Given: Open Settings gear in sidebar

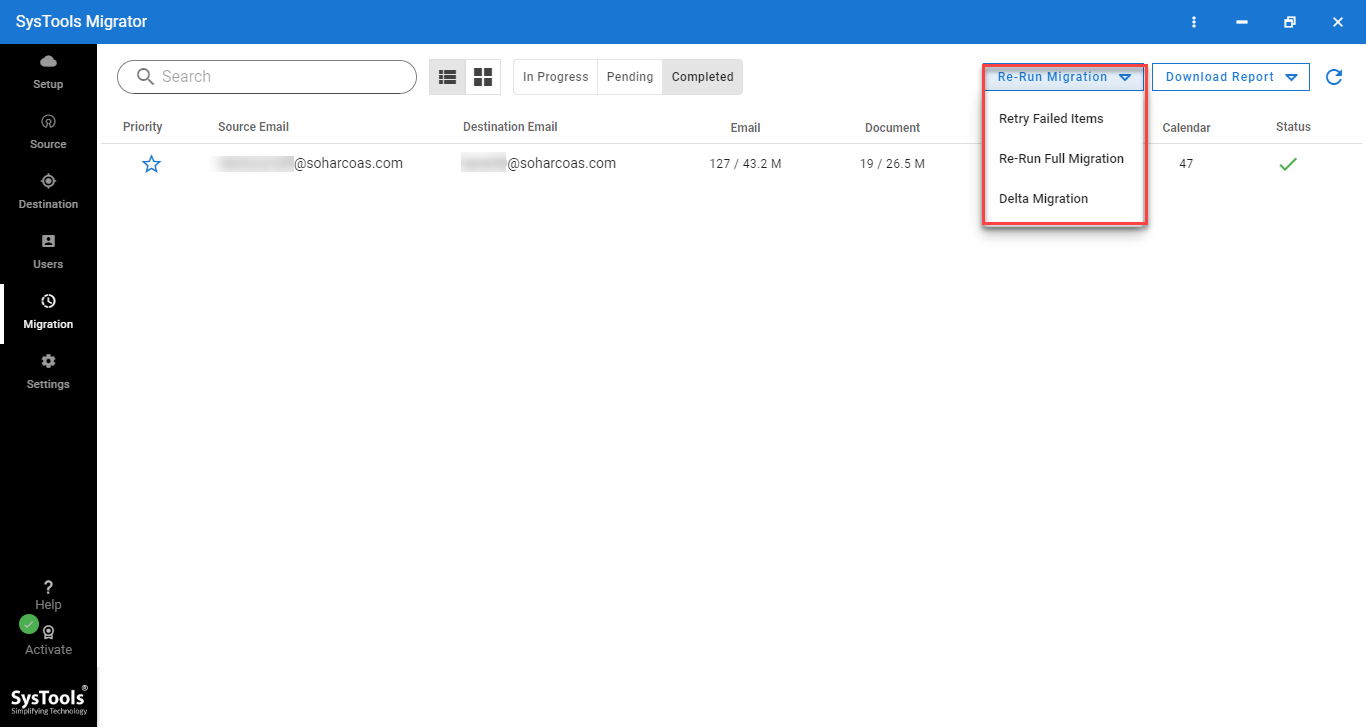Looking at the screenshot, I should click(48, 371).
